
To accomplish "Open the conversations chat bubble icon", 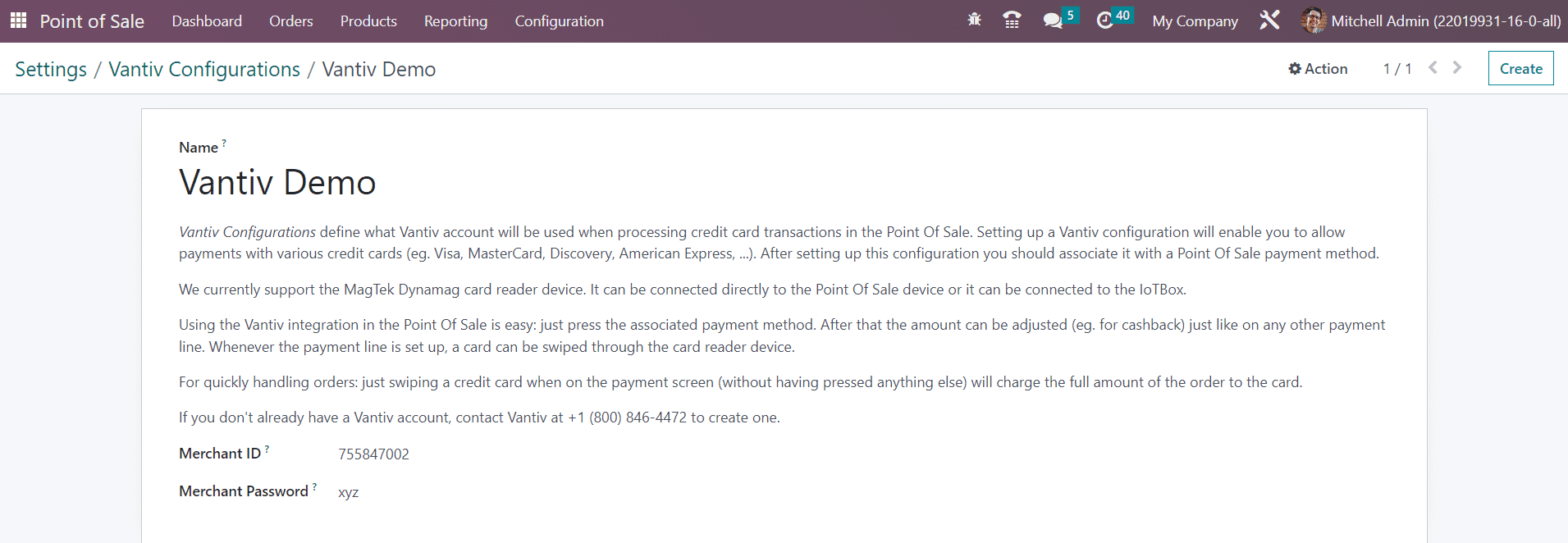I will coord(1053,21).
